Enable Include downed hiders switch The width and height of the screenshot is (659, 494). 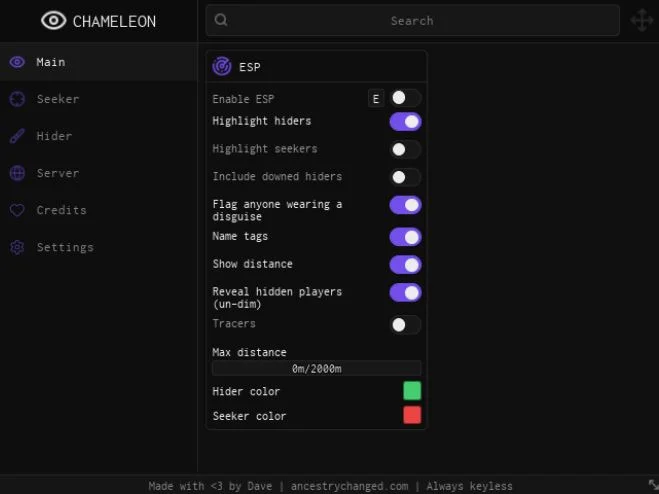coord(405,177)
